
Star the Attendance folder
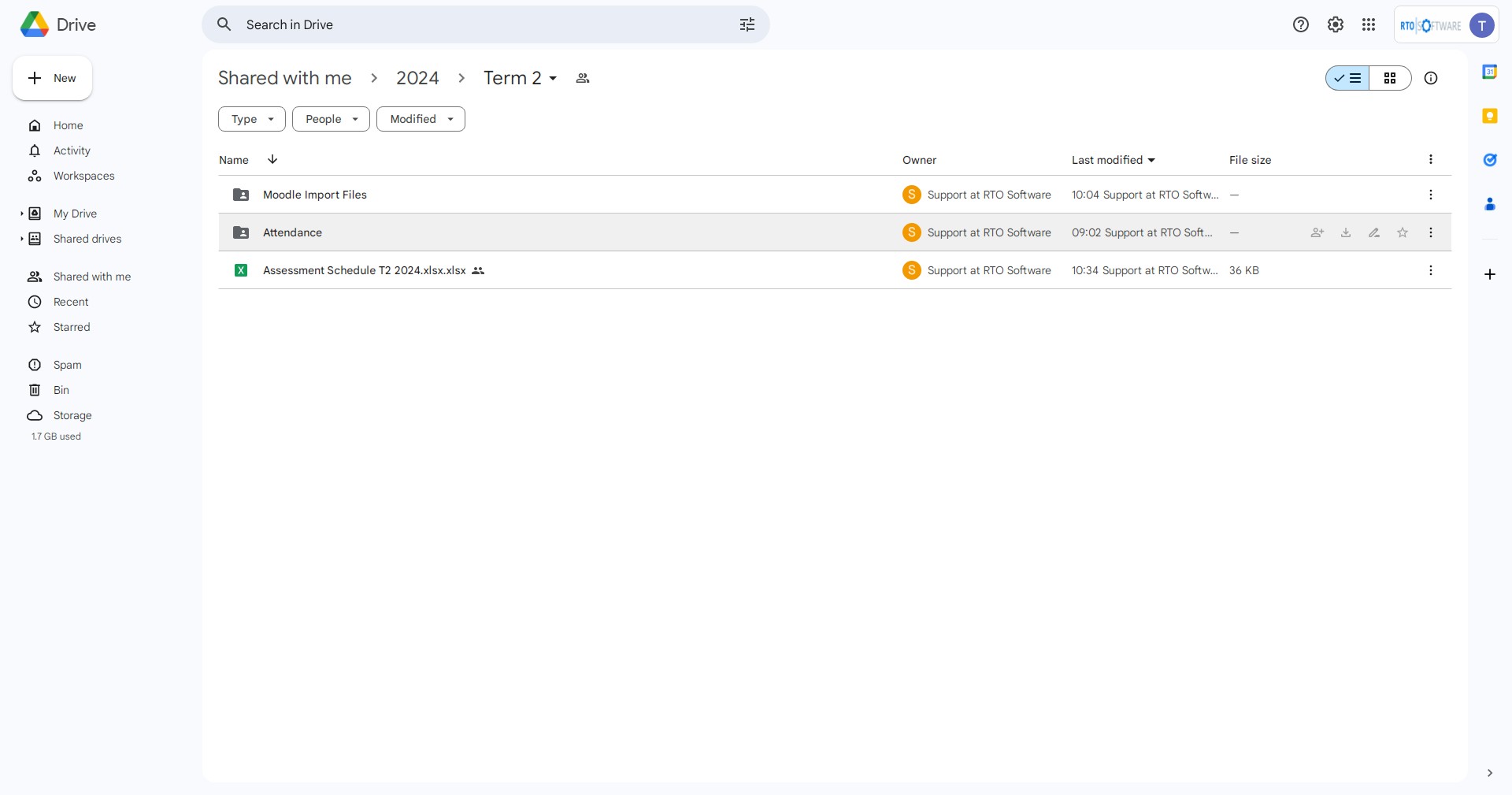pos(1403,232)
